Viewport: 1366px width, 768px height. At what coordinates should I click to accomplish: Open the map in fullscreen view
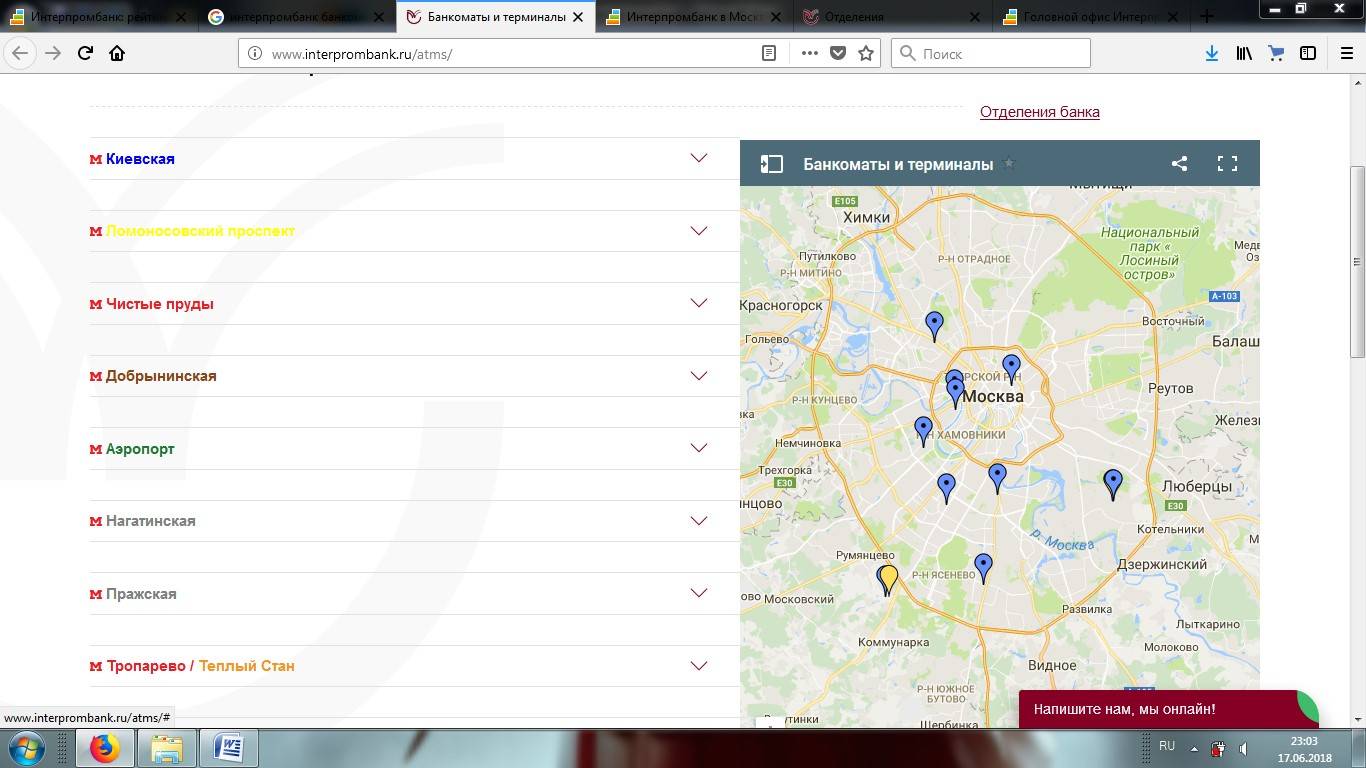coord(1227,164)
